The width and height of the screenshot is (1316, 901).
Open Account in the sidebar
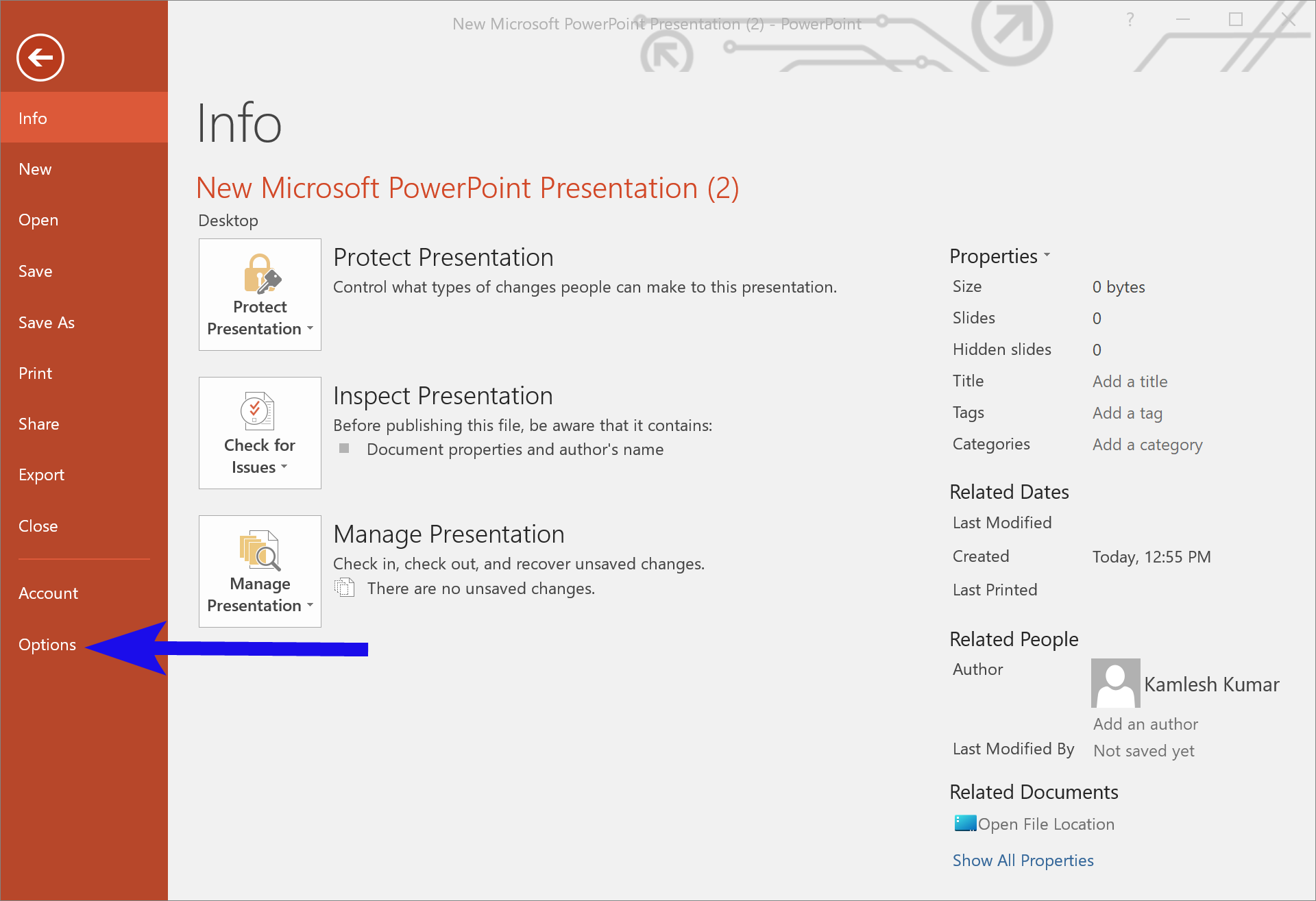point(84,593)
